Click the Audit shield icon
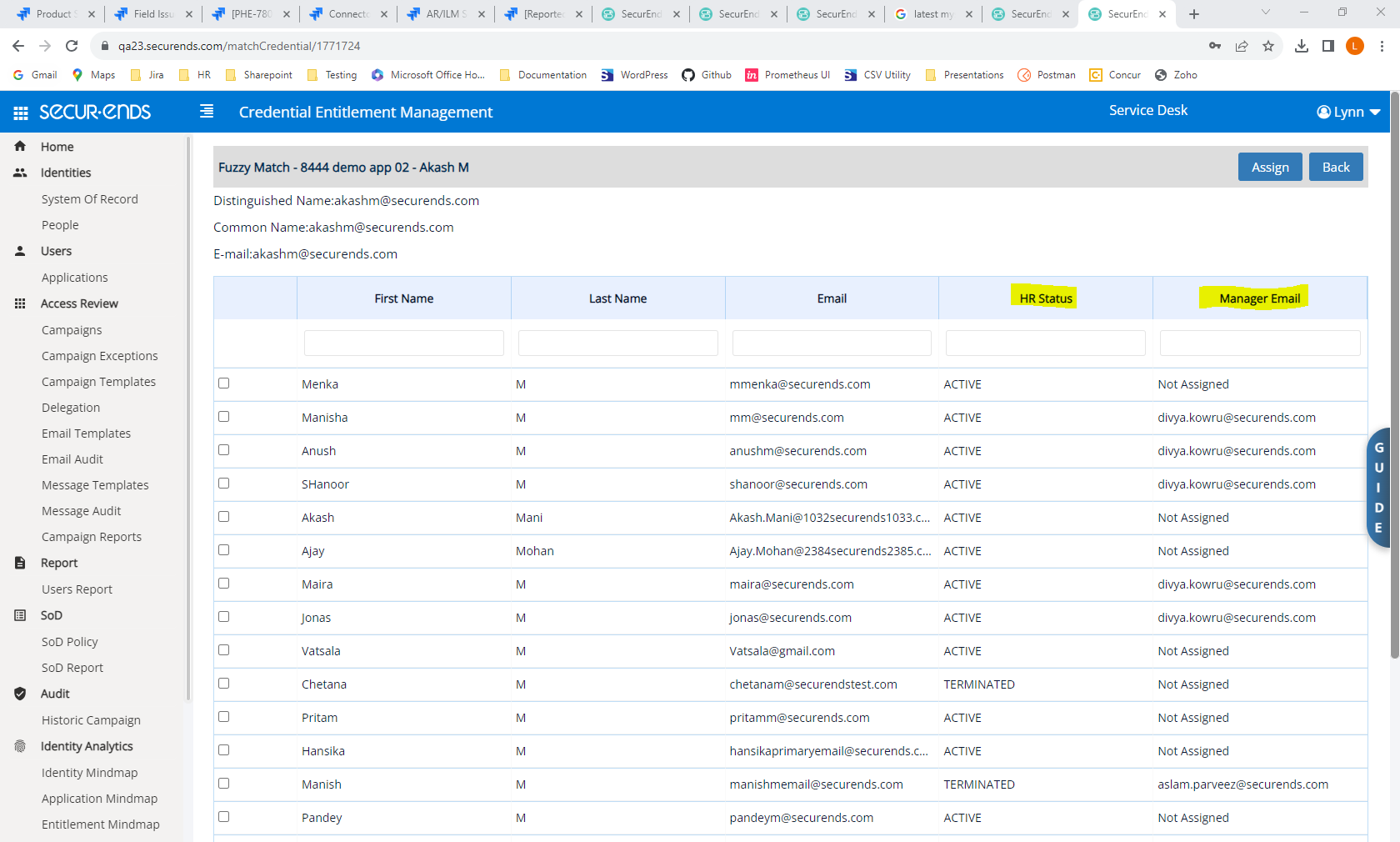This screenshot has width=1400, height=842. click(x=19, y=693)
